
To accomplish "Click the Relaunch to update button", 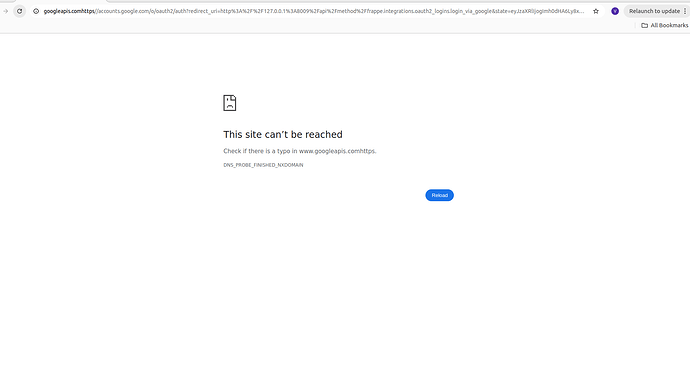I will pos(654,11).
